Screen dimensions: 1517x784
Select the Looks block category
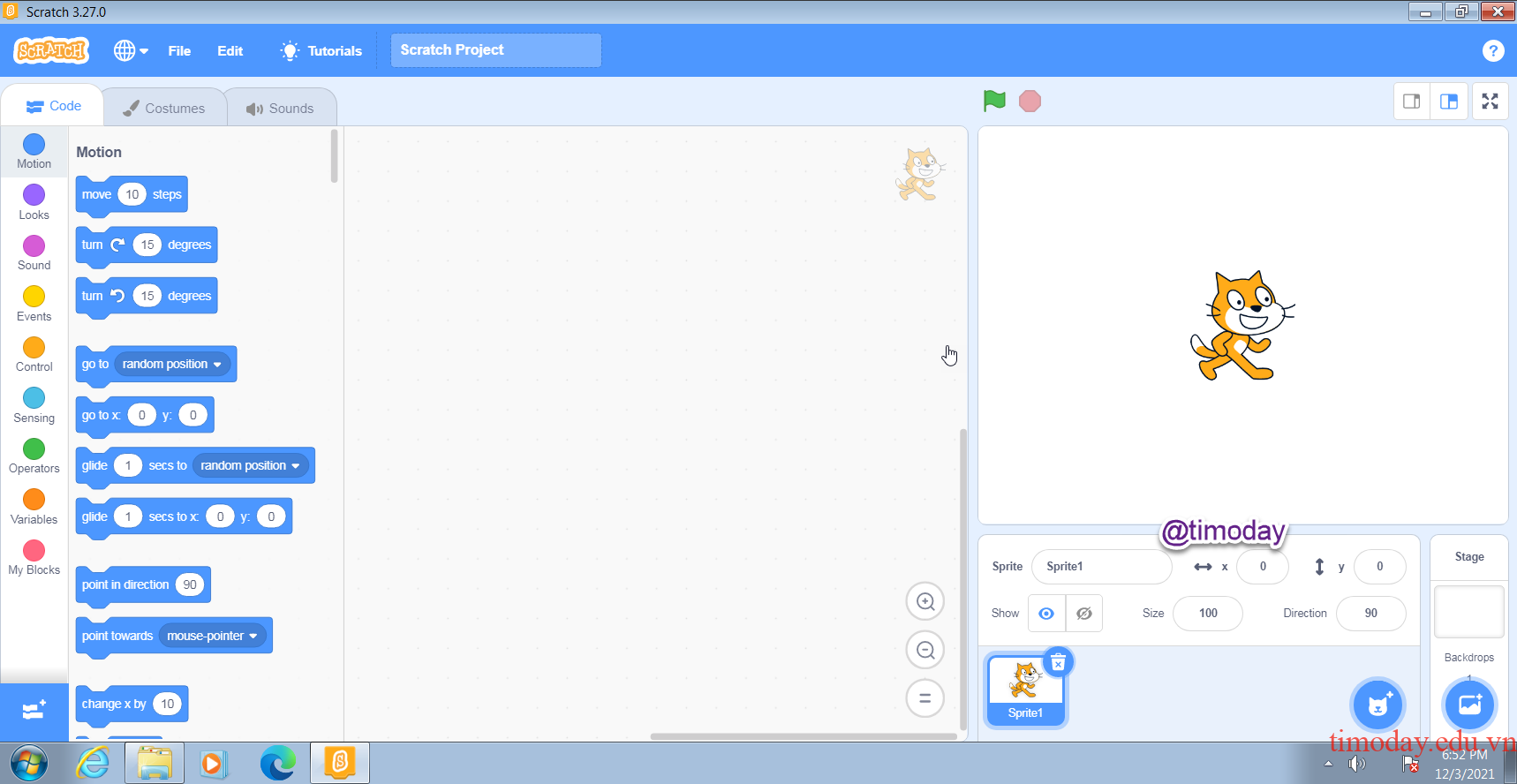(34, 202)
